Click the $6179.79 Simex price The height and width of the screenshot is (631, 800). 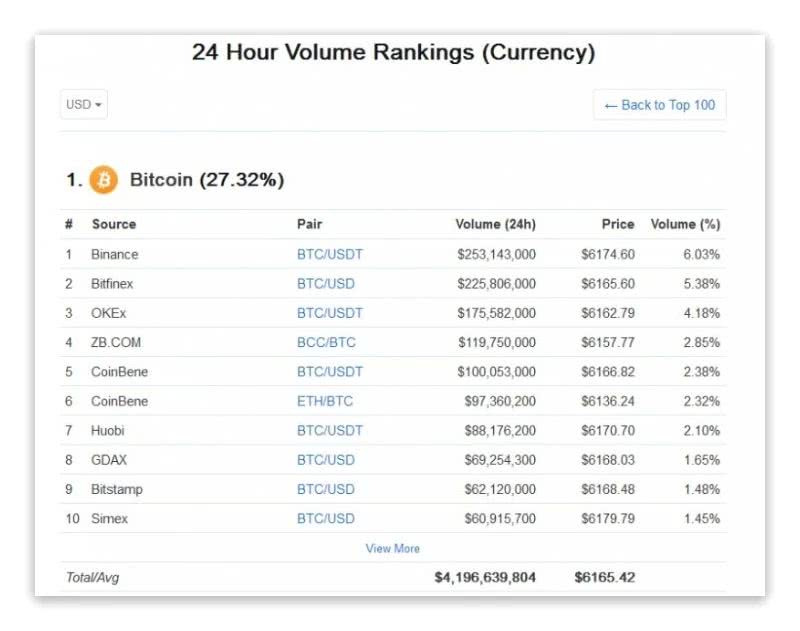[x=608, y=519]
